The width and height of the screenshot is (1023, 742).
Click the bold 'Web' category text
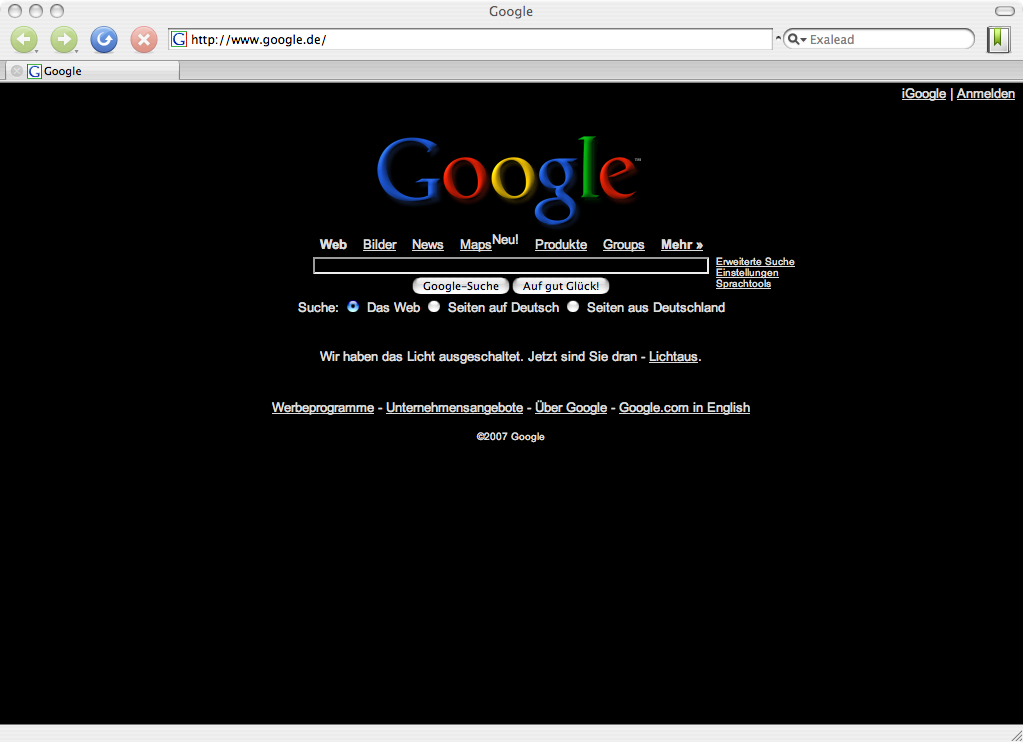click(x=333, y=245)
